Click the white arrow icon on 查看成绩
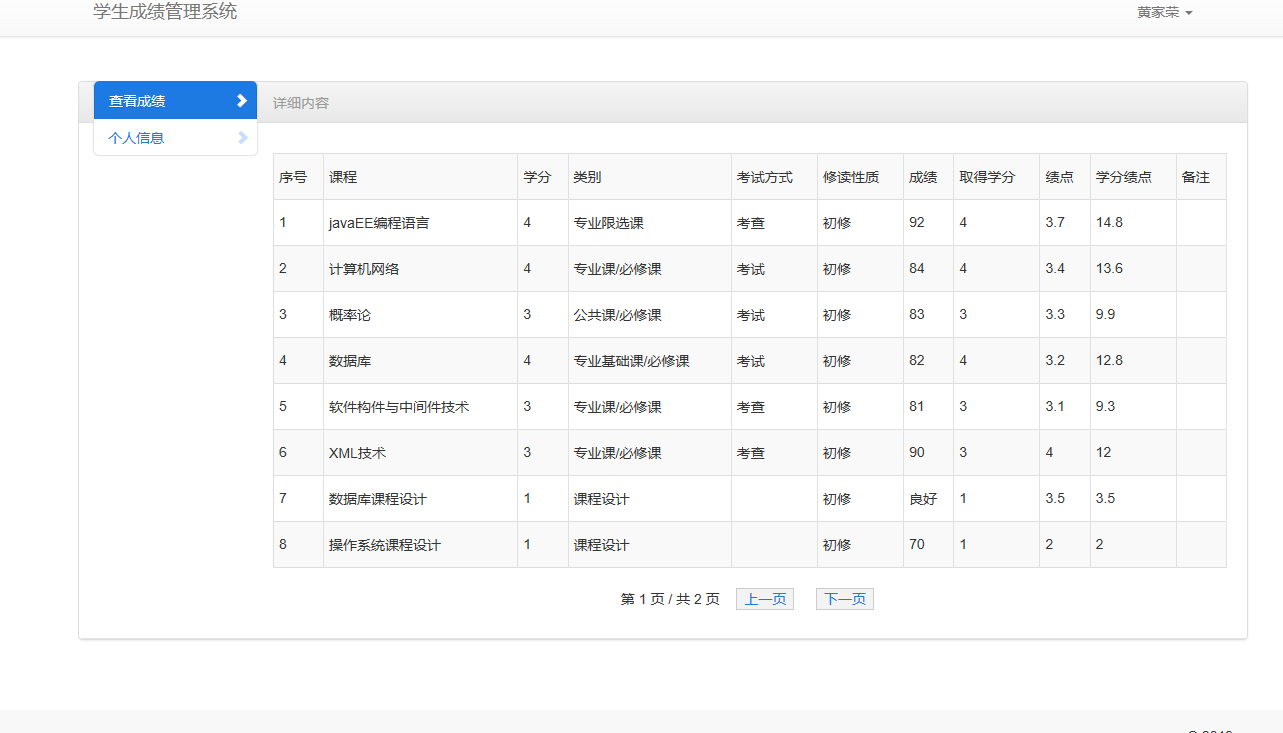Screen dimensions: 1283x733 coord(240,100)
